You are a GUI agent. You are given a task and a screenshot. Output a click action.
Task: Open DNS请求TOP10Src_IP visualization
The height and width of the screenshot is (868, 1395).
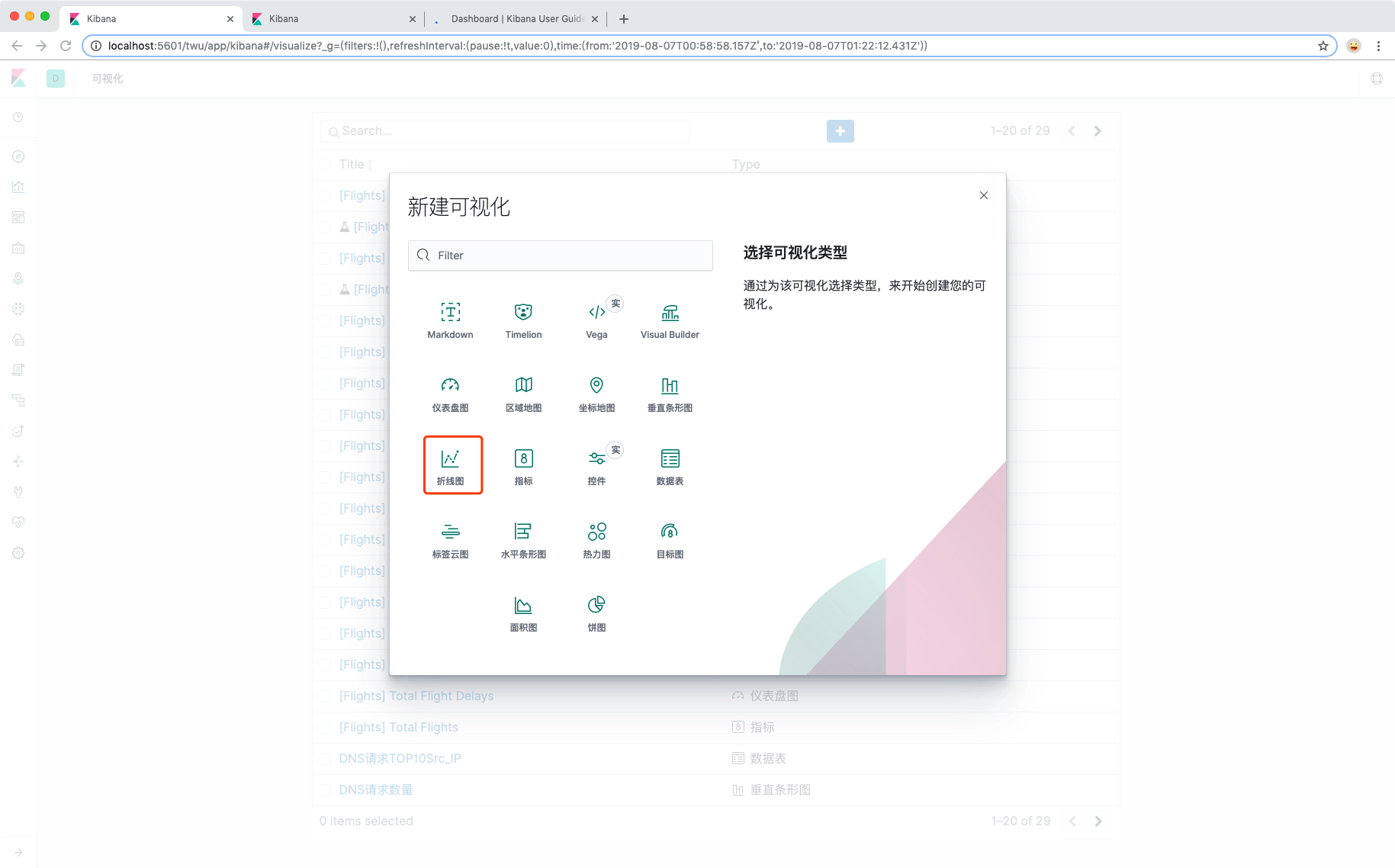pyautogui.click(x=400, y=758)
